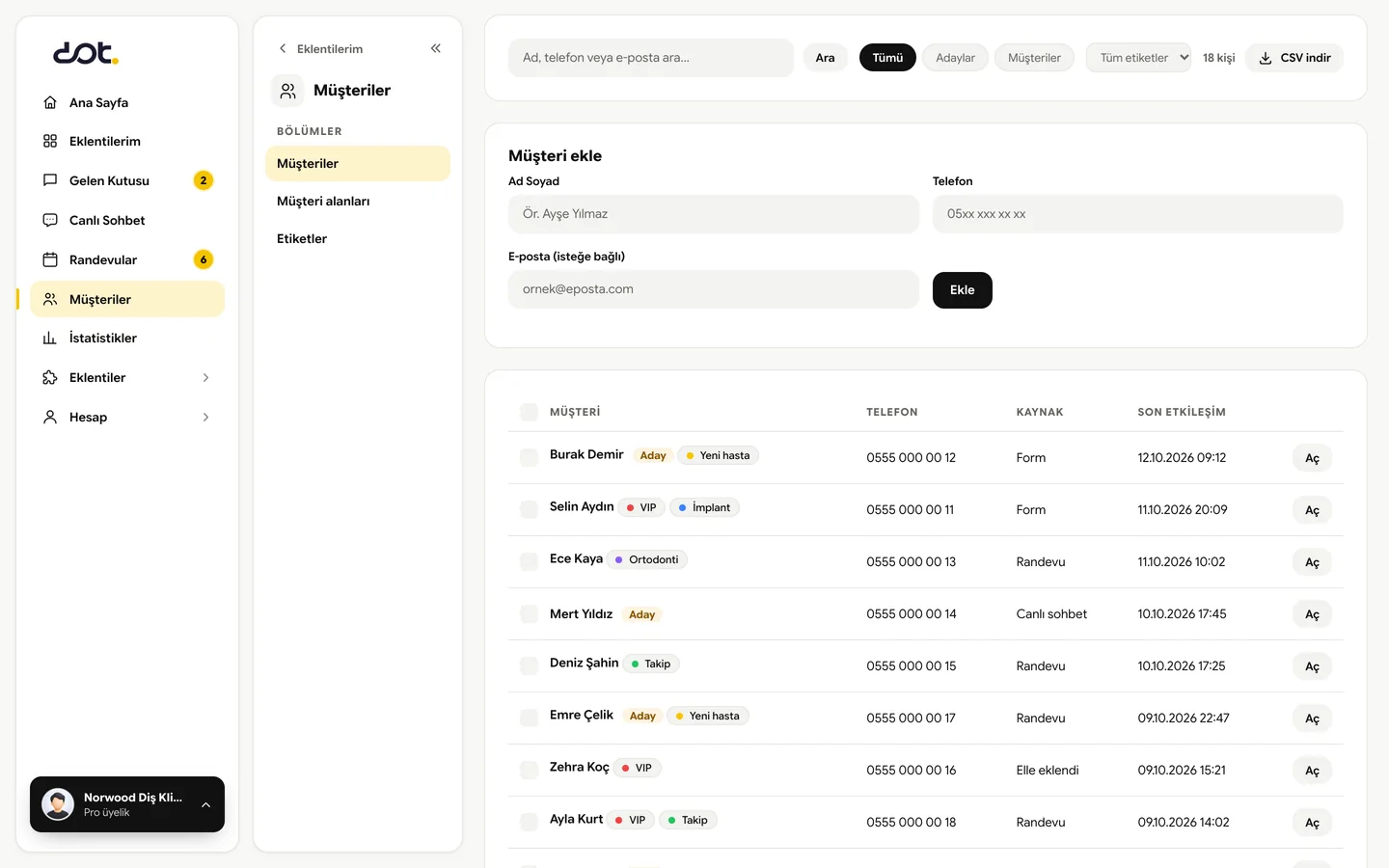Click the Ekle button
This screenshot has width=1389, height=868.
point(963,290)
